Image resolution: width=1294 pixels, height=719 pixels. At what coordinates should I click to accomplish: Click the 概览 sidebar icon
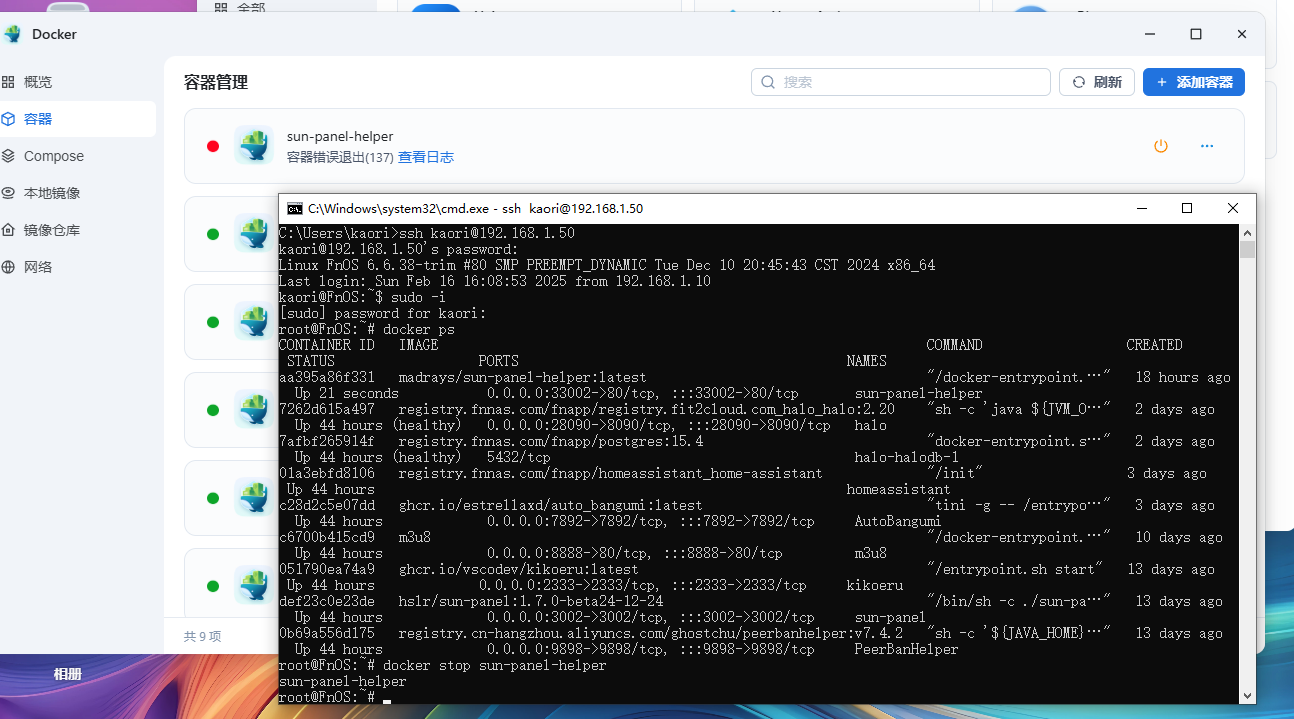(8, 82)
